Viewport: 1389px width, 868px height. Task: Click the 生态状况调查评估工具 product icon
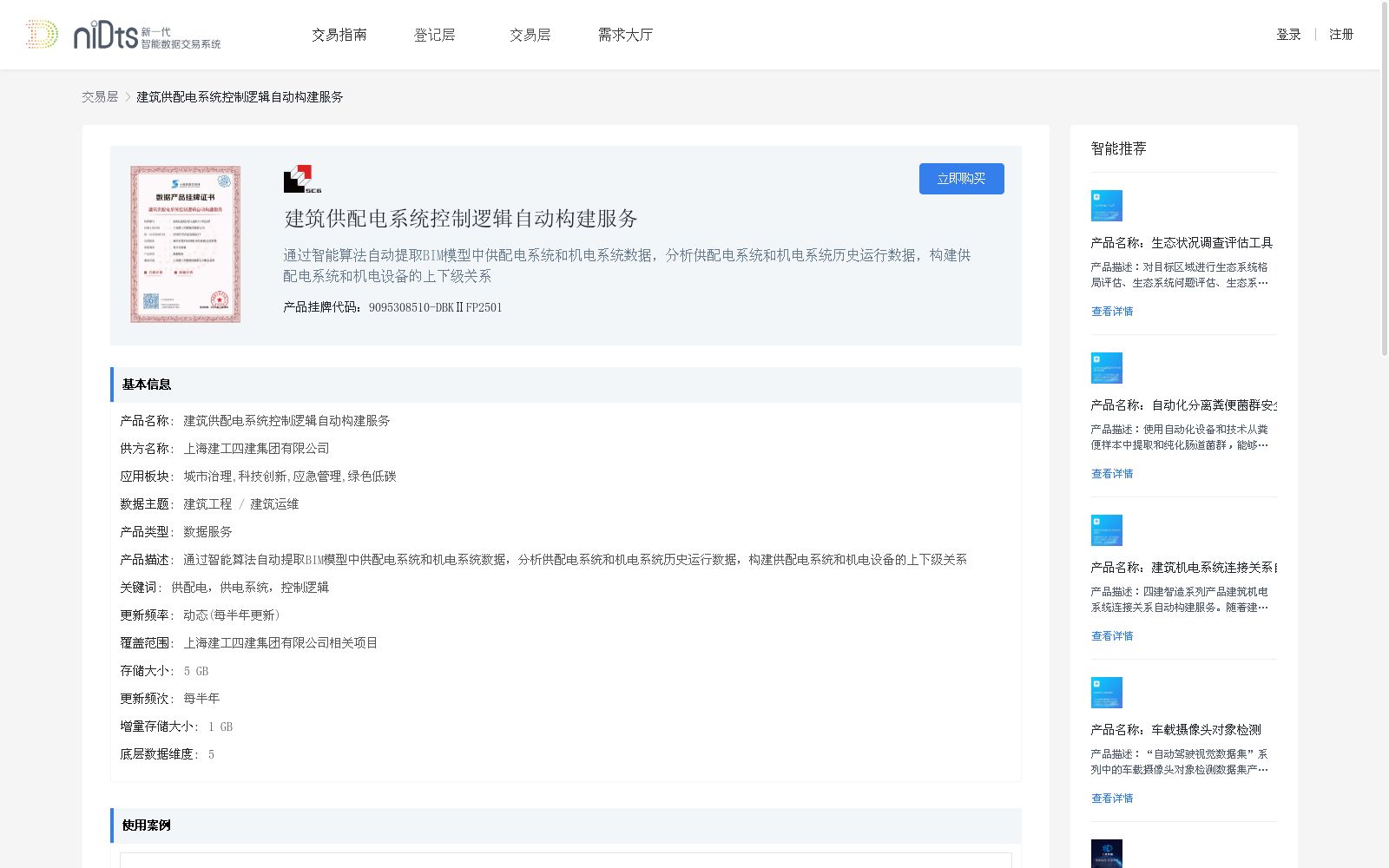1107,206
